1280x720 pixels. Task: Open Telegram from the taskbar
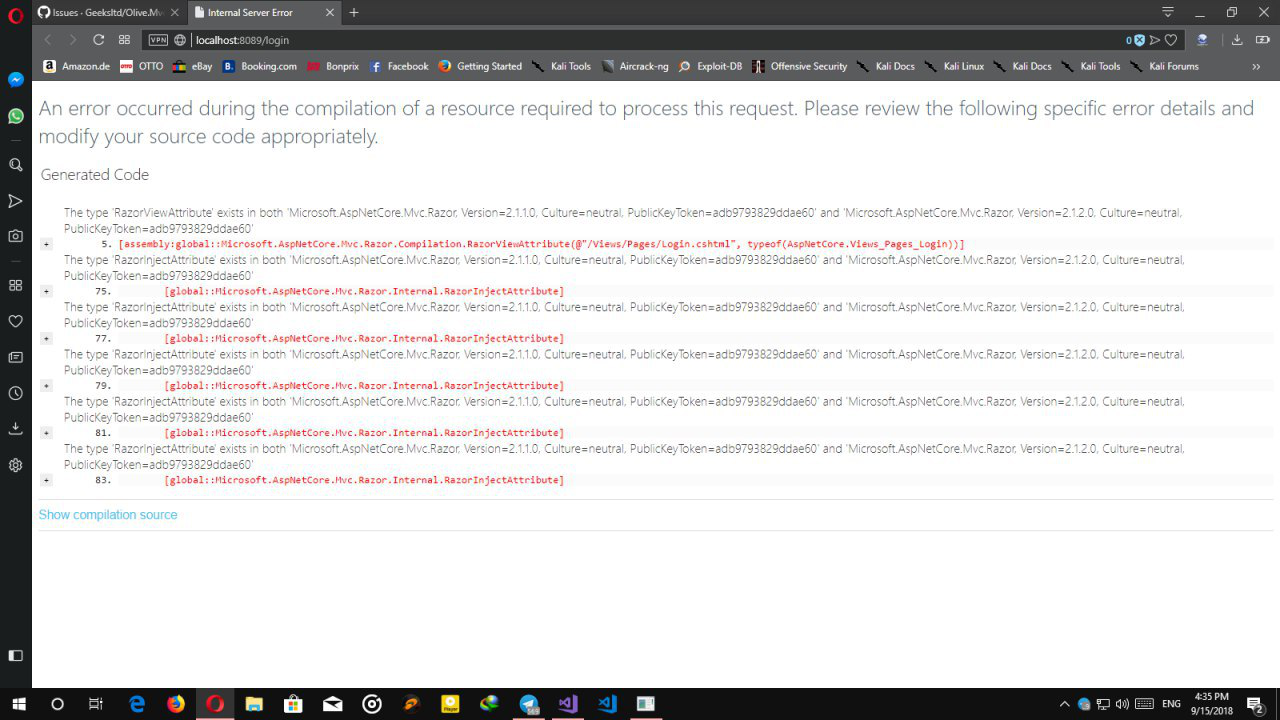(x=529, y=704)
